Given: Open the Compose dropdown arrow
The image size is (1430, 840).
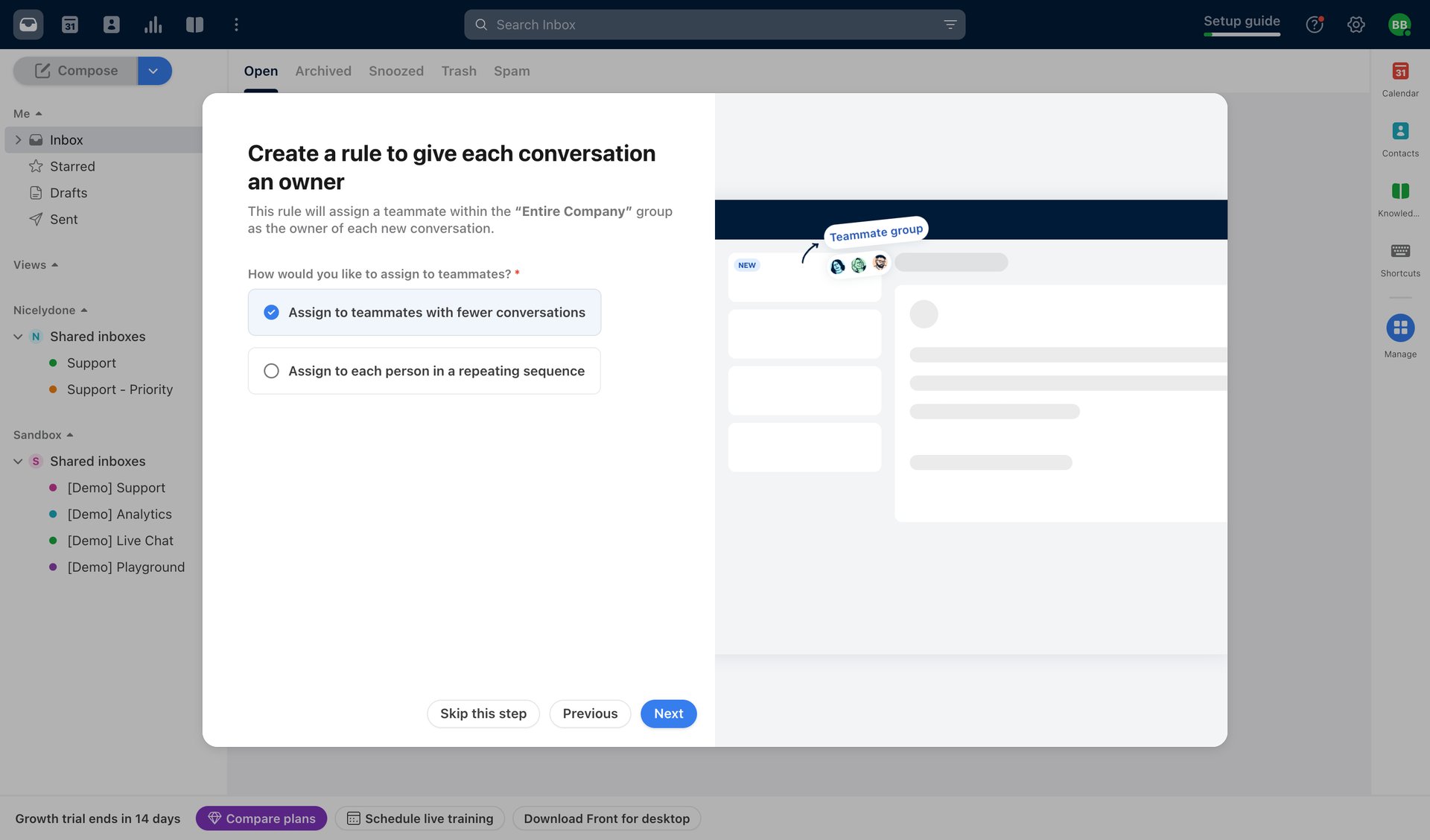Looking at the screenshot, I should coord(154,71).
